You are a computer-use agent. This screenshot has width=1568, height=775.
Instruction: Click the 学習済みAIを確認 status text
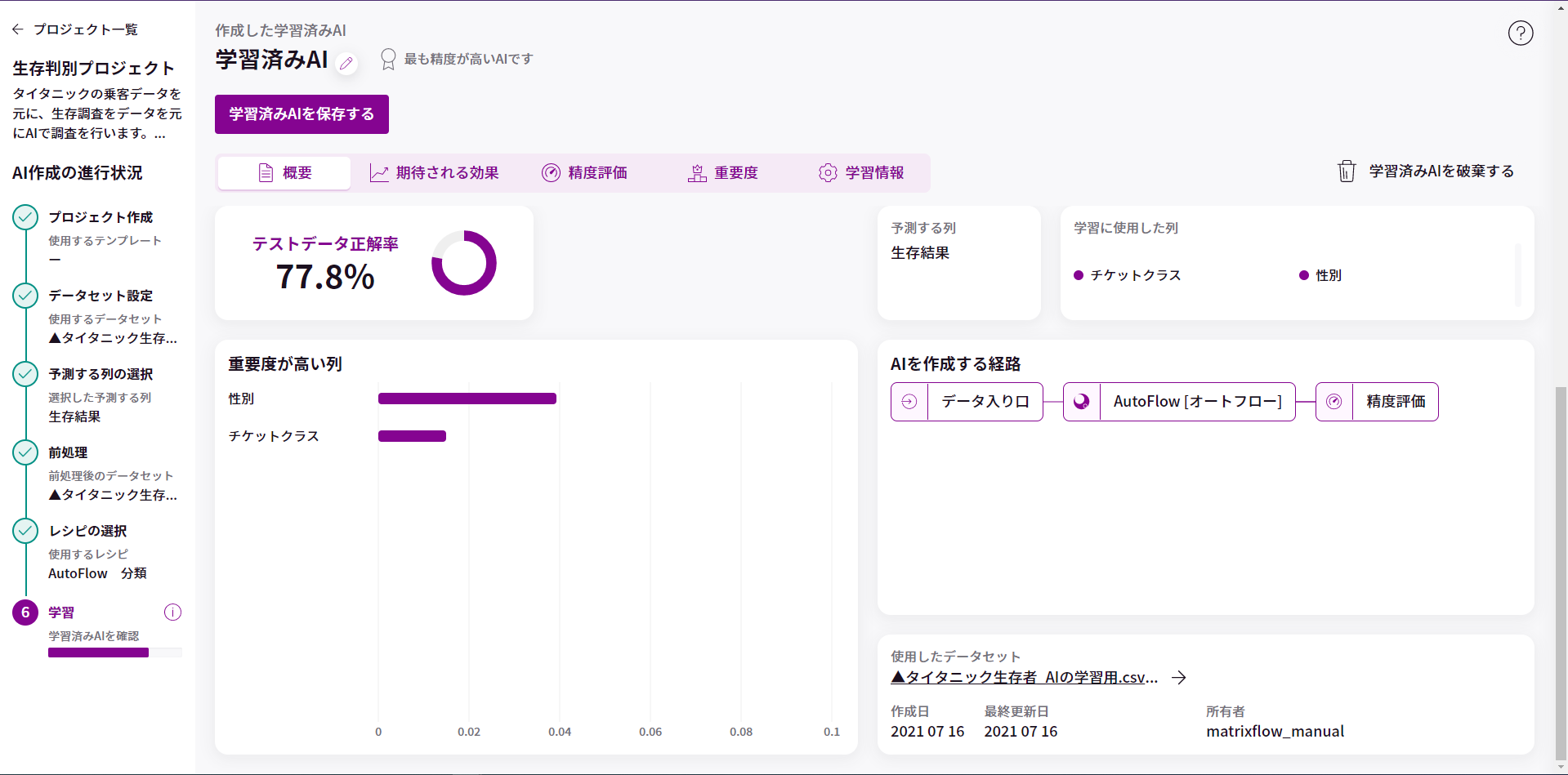pyautogui.click(x=93, y=636)
